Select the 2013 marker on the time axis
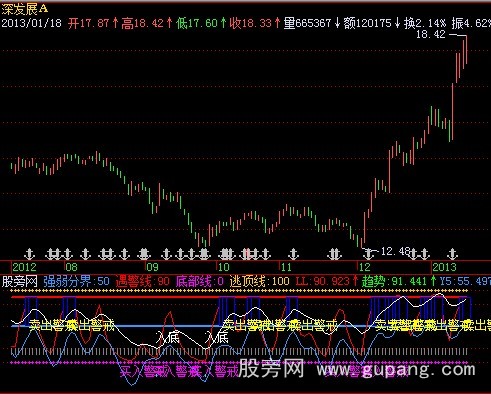 [x=444, y=267]
